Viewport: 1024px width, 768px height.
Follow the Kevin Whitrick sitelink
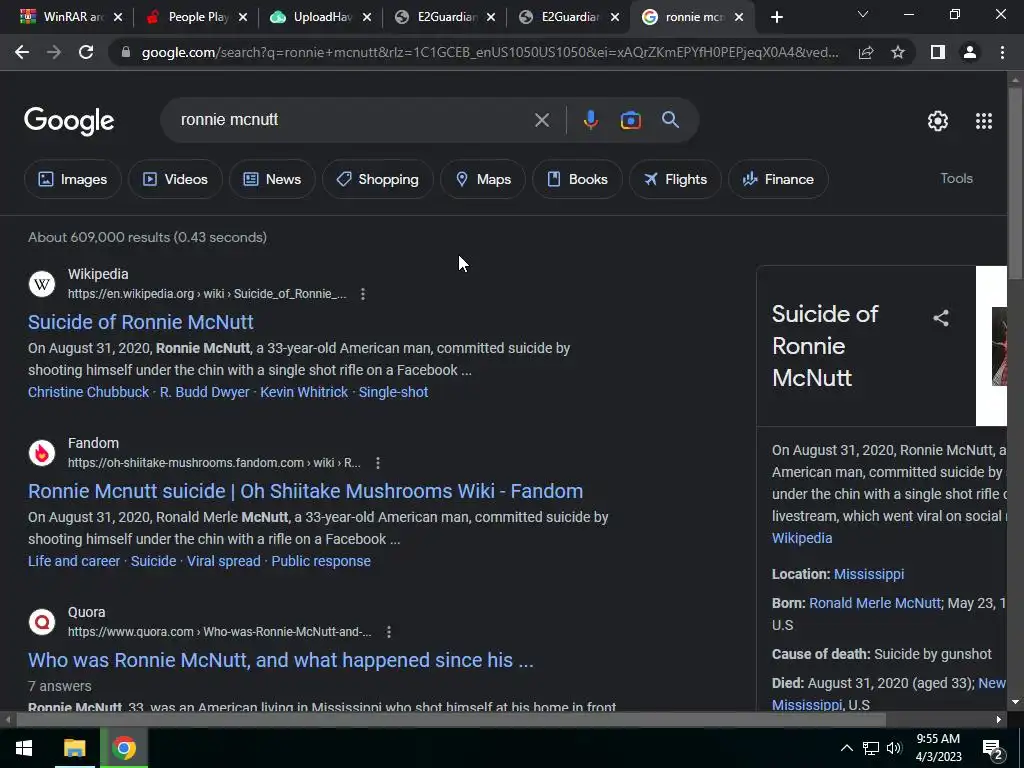point(304,392)
